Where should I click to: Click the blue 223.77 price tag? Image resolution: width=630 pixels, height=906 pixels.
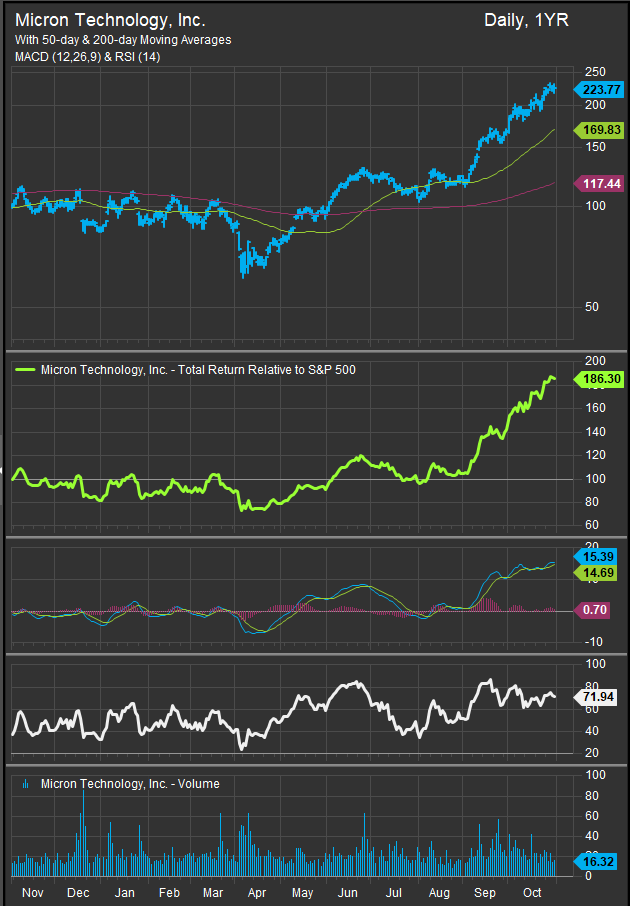[x=599, y=90]
